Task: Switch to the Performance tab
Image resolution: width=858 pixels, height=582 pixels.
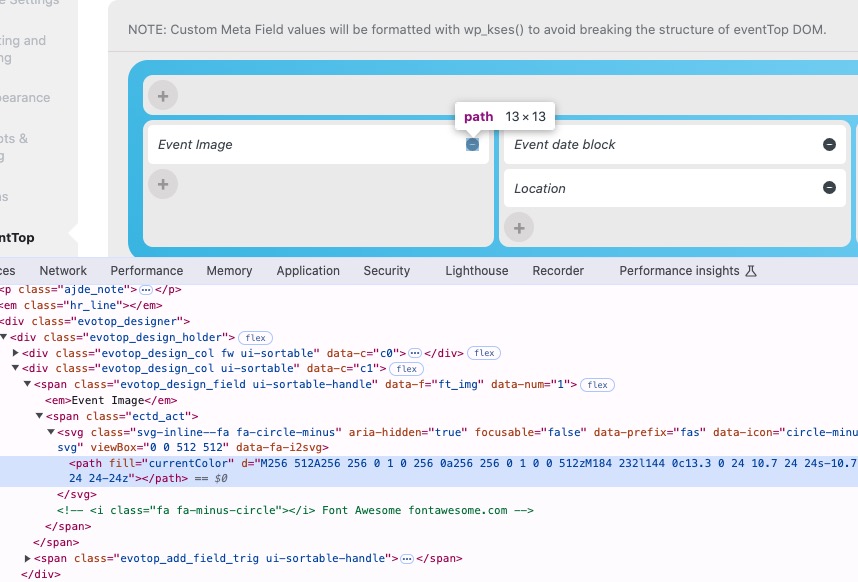Action: (x=147, y=271)
